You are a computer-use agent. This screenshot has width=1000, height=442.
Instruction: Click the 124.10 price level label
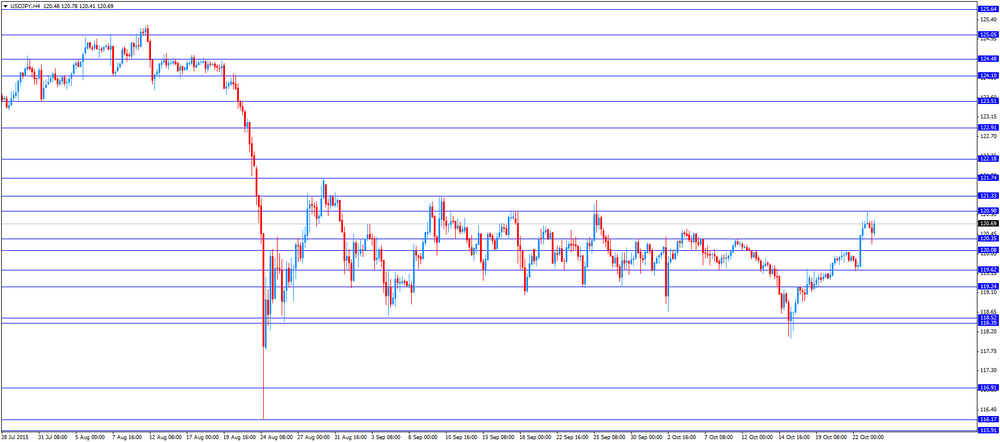[x=989, y=76]
